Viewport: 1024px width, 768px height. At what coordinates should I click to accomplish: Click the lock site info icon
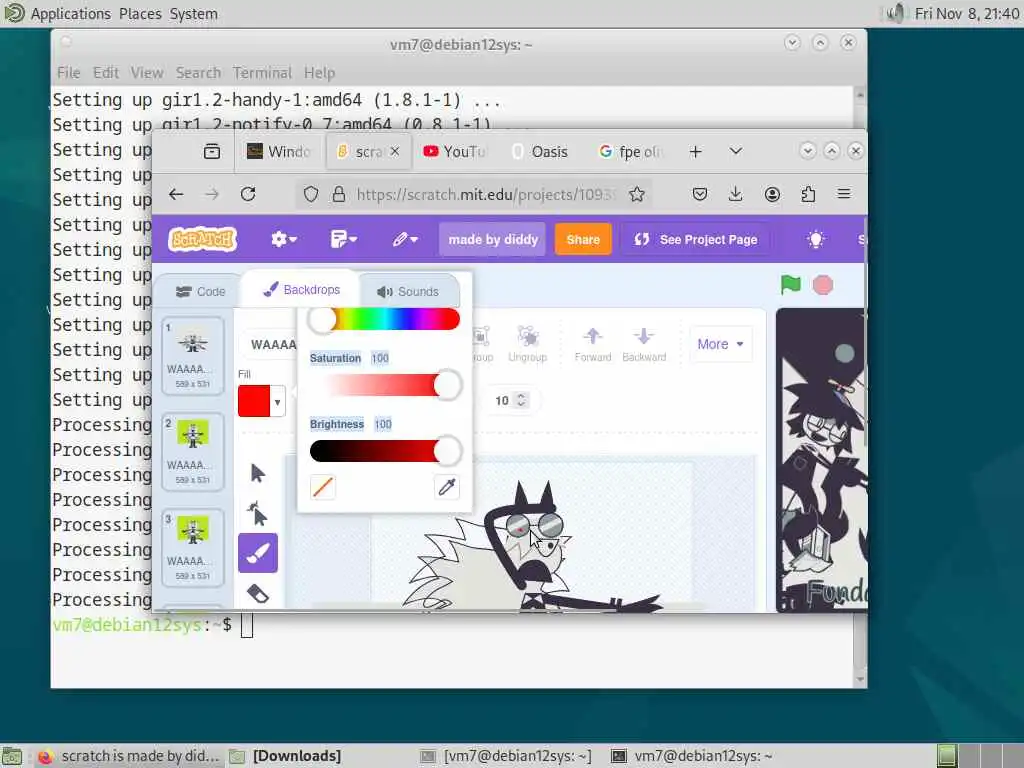tap(338, 194)
